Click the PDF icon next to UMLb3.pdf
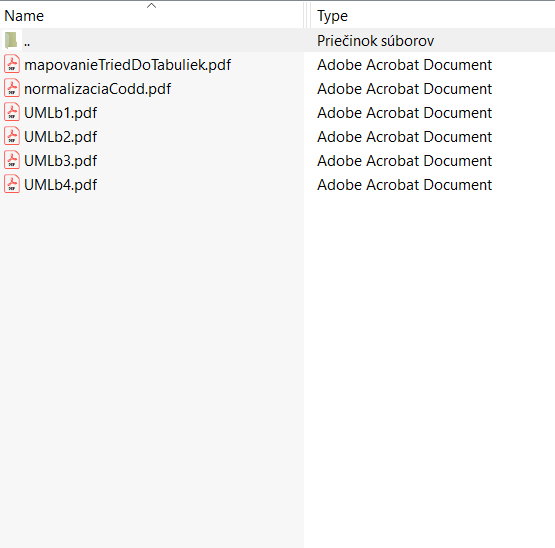Viewport: 555px width, 548px height. (12, 161)
